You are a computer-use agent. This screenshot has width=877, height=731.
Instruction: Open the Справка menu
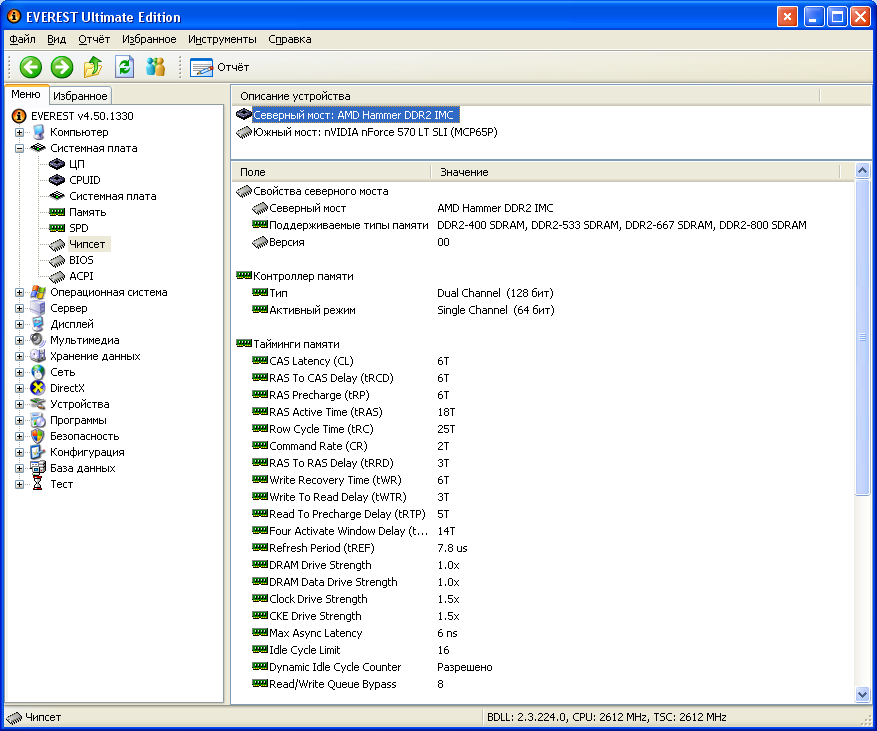tap(290, 39)
